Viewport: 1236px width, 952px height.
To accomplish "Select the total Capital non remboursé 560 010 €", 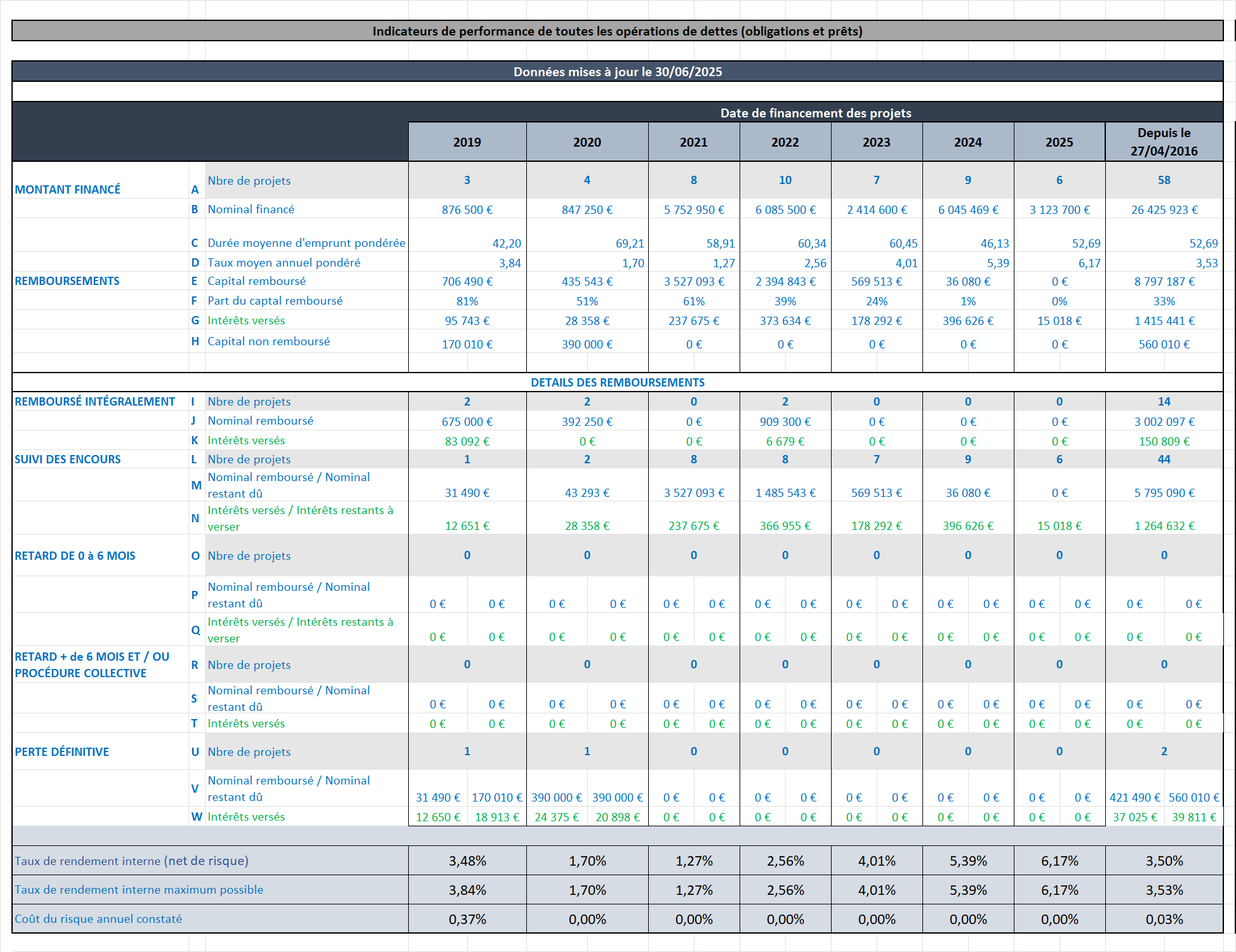I will click(x=1164, y=344).
